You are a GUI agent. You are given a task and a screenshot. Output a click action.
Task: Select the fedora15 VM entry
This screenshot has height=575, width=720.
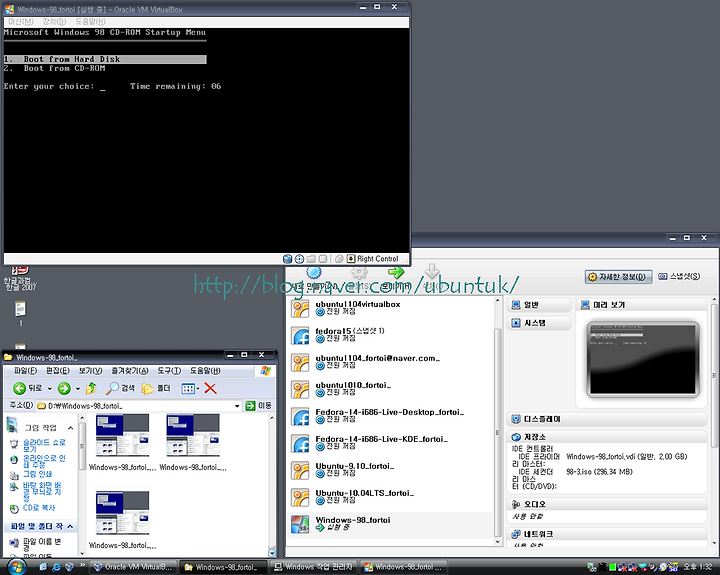[390, 335]
